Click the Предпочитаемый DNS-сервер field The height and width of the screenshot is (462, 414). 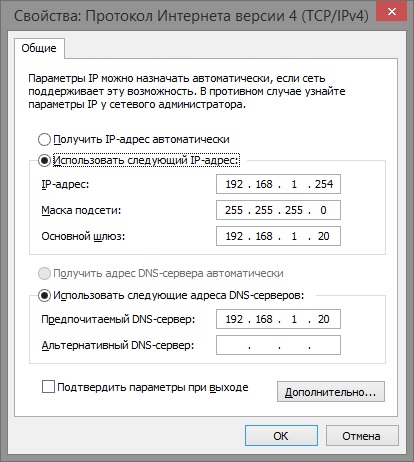[x=278, y=319]
